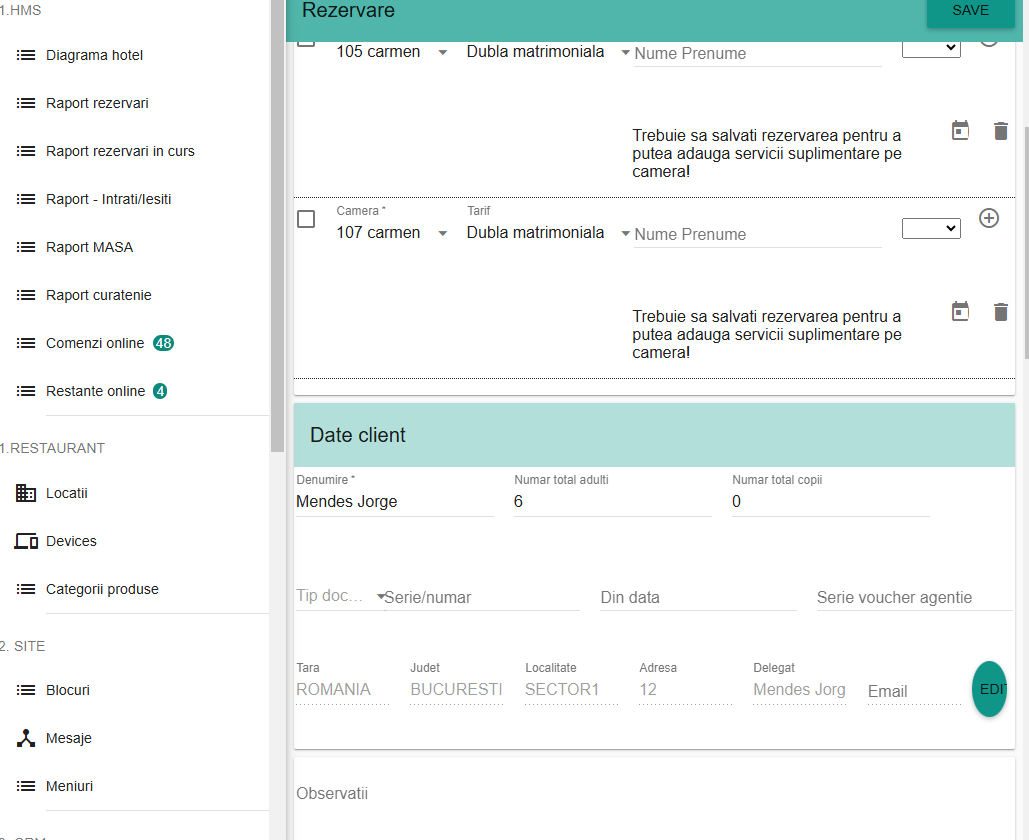
Task: Open Raport rezervari in curs
Action: (x=120, y=151)
